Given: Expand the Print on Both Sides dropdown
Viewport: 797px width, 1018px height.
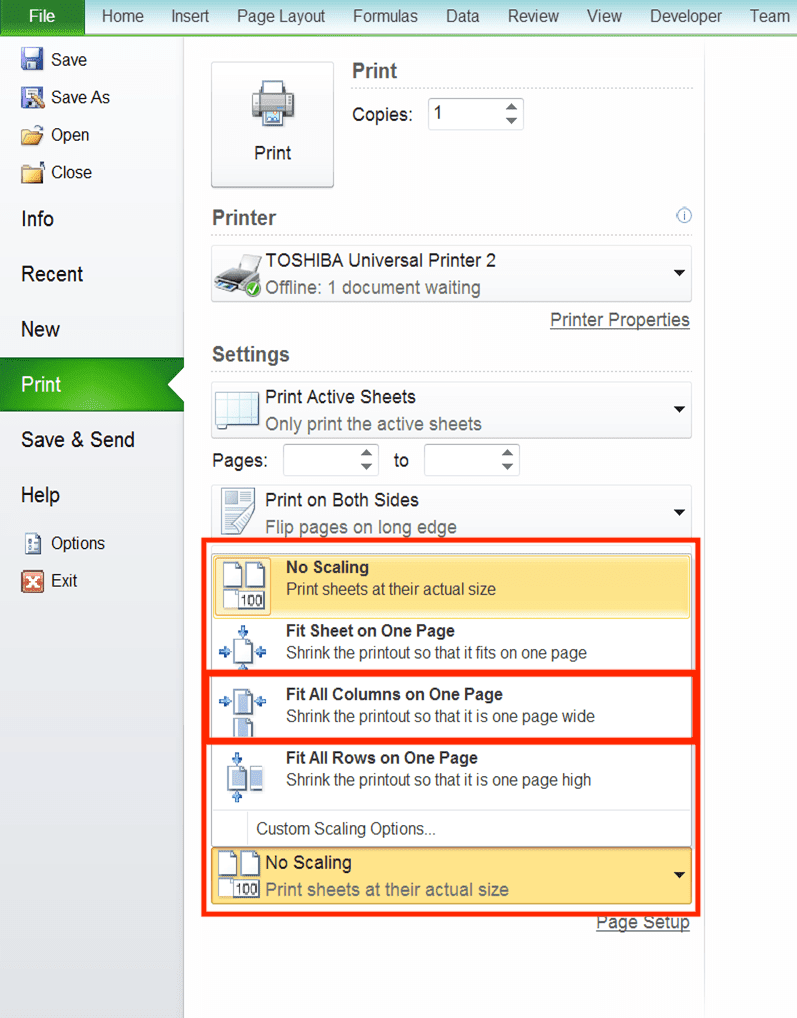Looking at the screenshot, I should [679, 512].
